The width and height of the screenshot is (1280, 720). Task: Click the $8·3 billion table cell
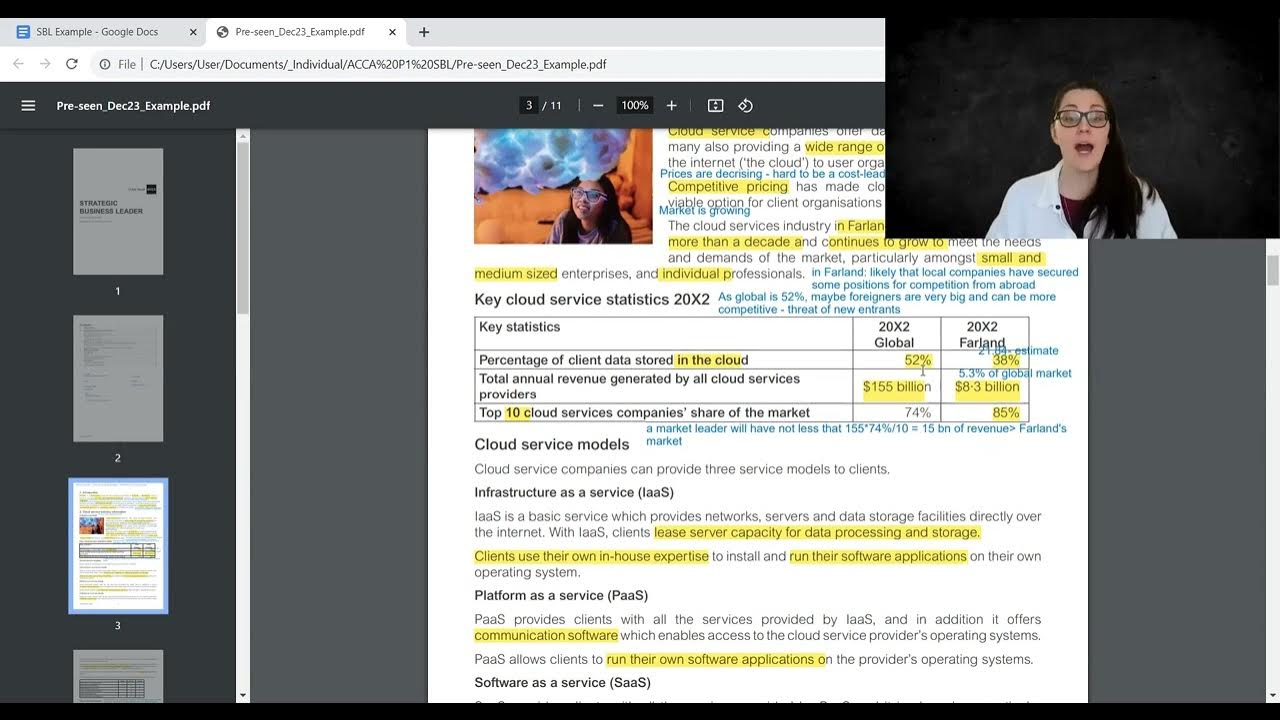985,386
